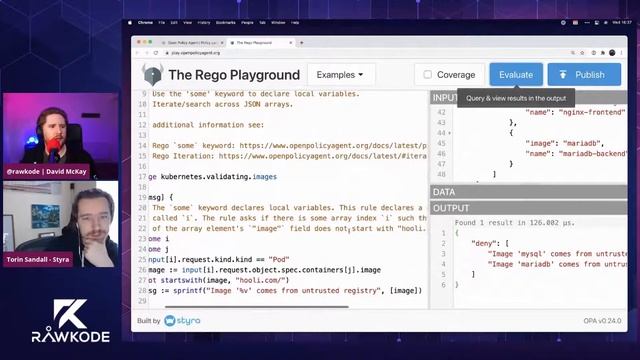Click the browser forward arrow
This screenshot has width=640, height=360.
pos(147,53)
